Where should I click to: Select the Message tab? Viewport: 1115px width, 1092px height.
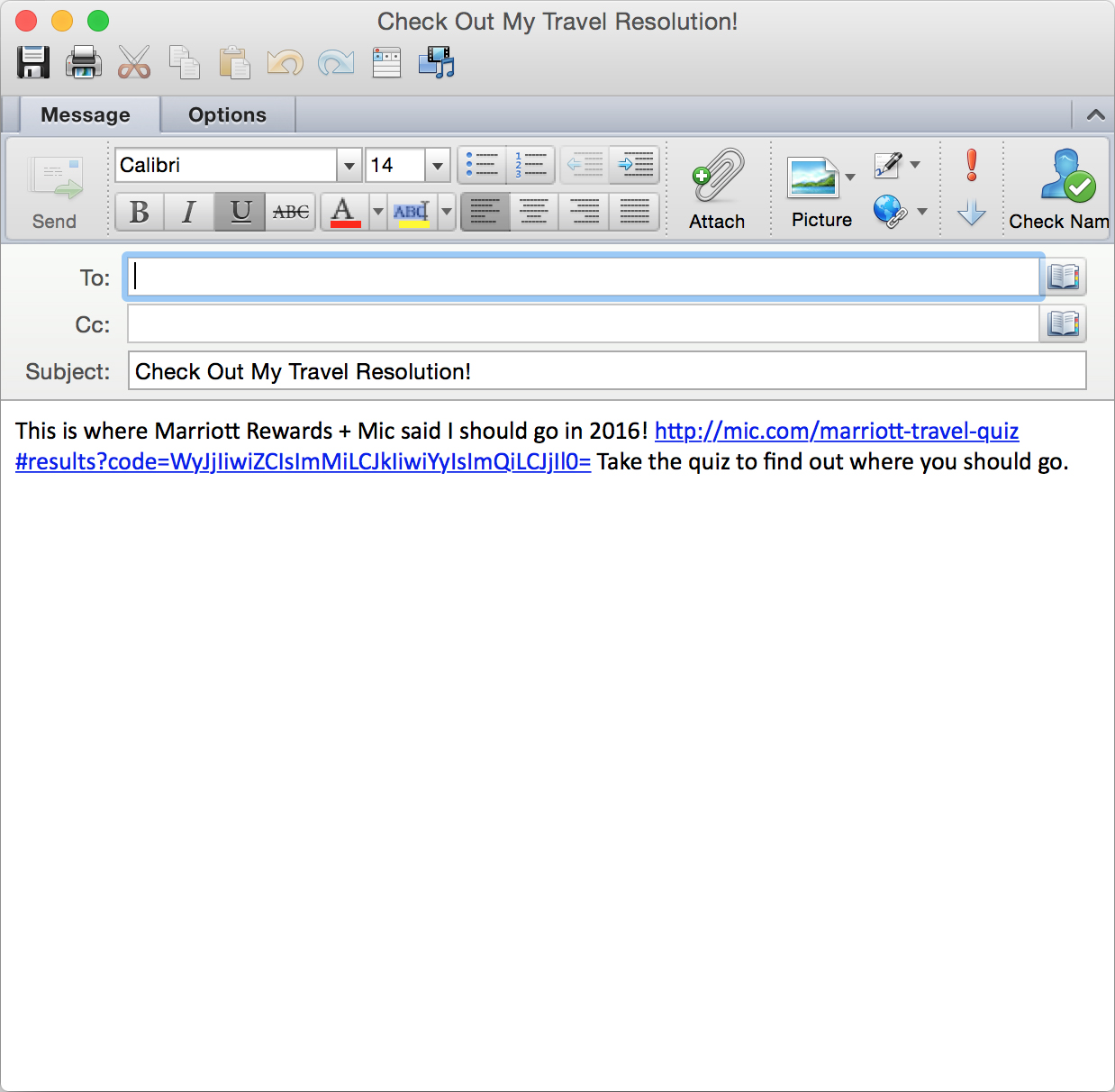[x=86, y=115]
